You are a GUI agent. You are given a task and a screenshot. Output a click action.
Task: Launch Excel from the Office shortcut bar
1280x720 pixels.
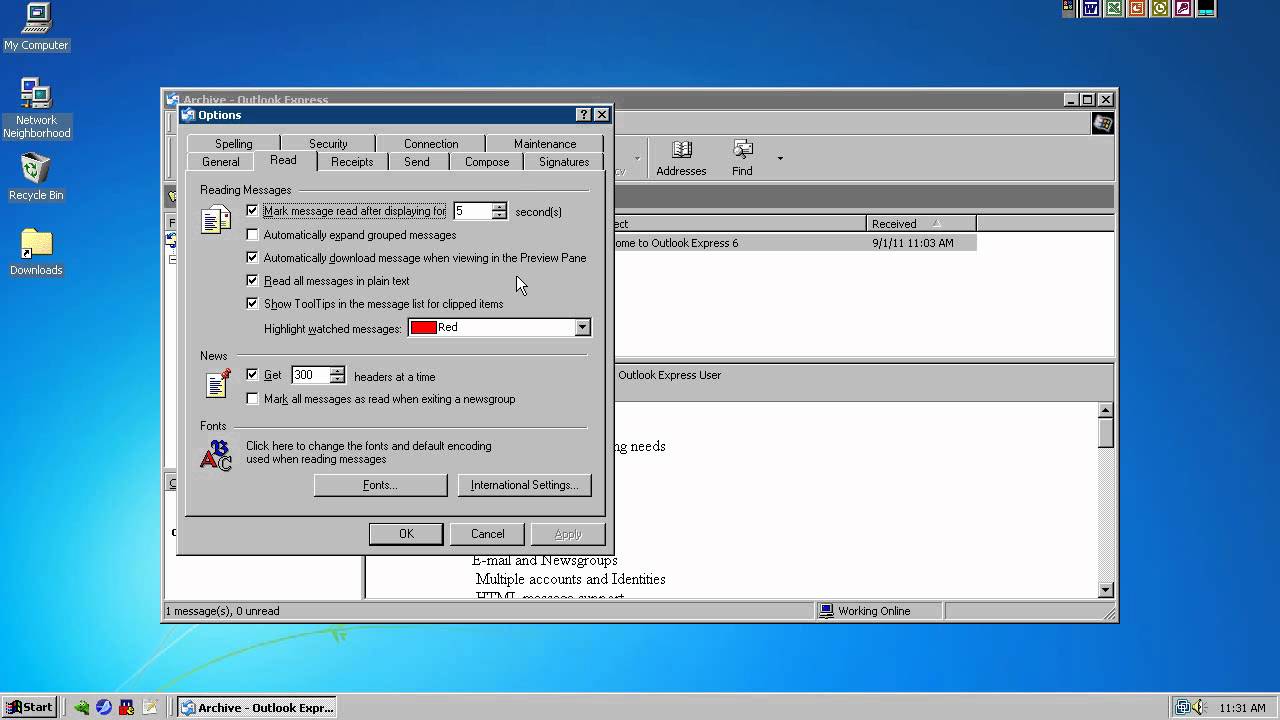click(x=1114, y=8)
